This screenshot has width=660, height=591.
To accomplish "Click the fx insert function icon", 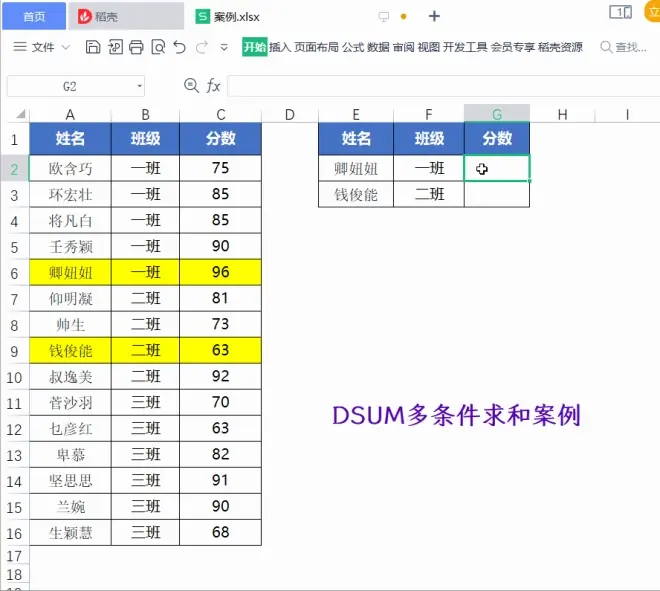I will pyautogui.click(x=214, y=87).
